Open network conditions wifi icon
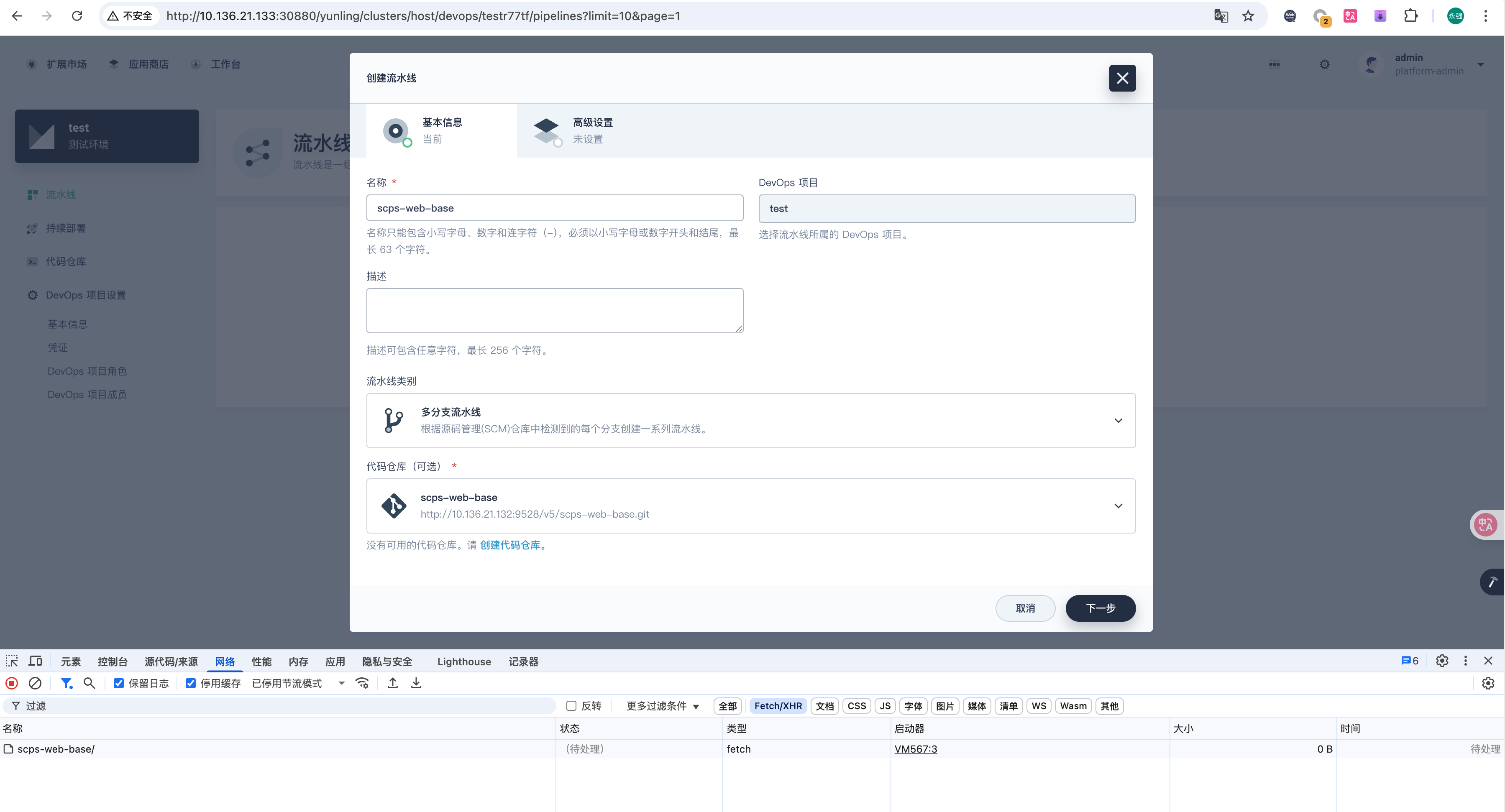This screenshot has width=1505, height=812. (362, 683)
